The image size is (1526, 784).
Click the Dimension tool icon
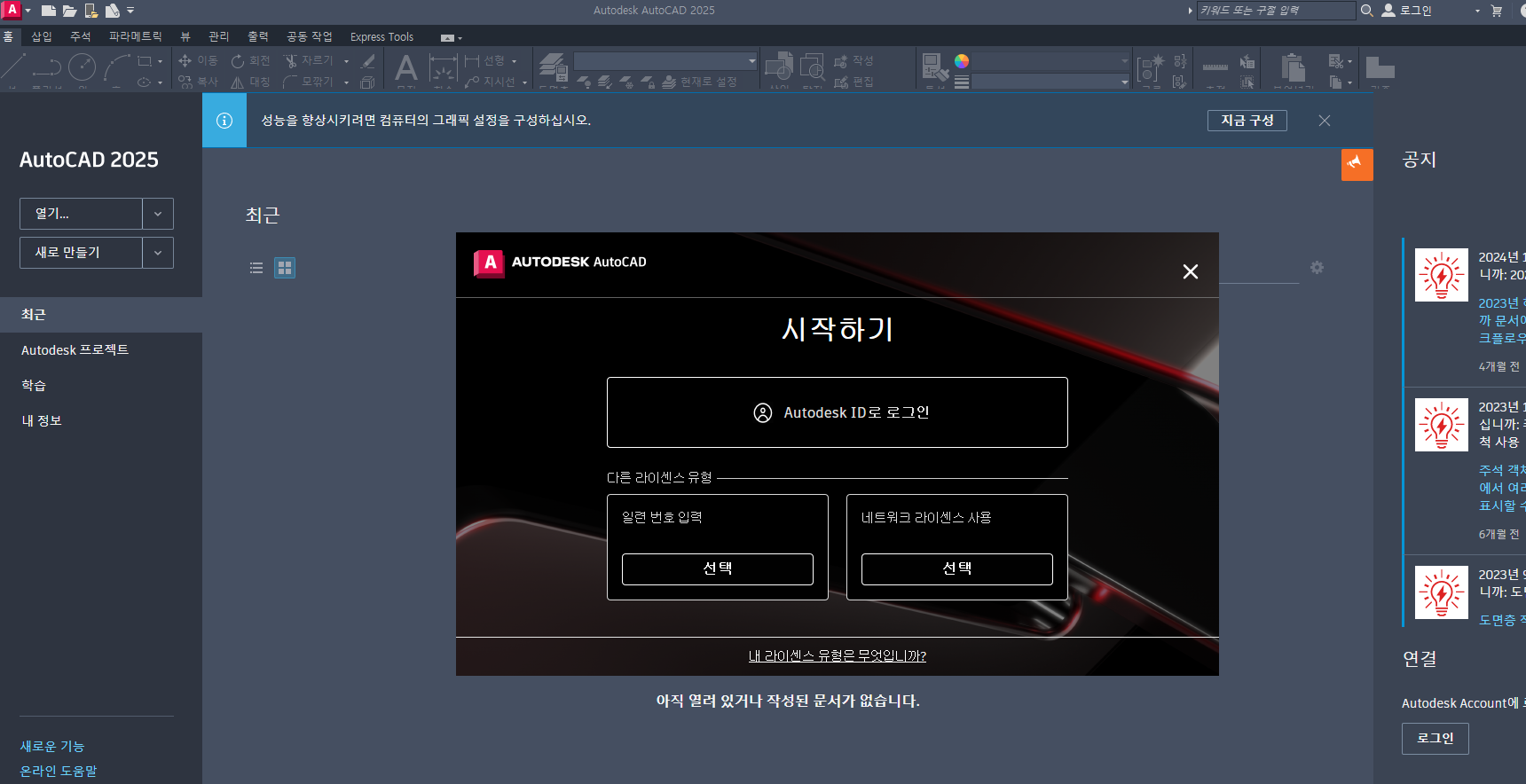pos(443,68)
